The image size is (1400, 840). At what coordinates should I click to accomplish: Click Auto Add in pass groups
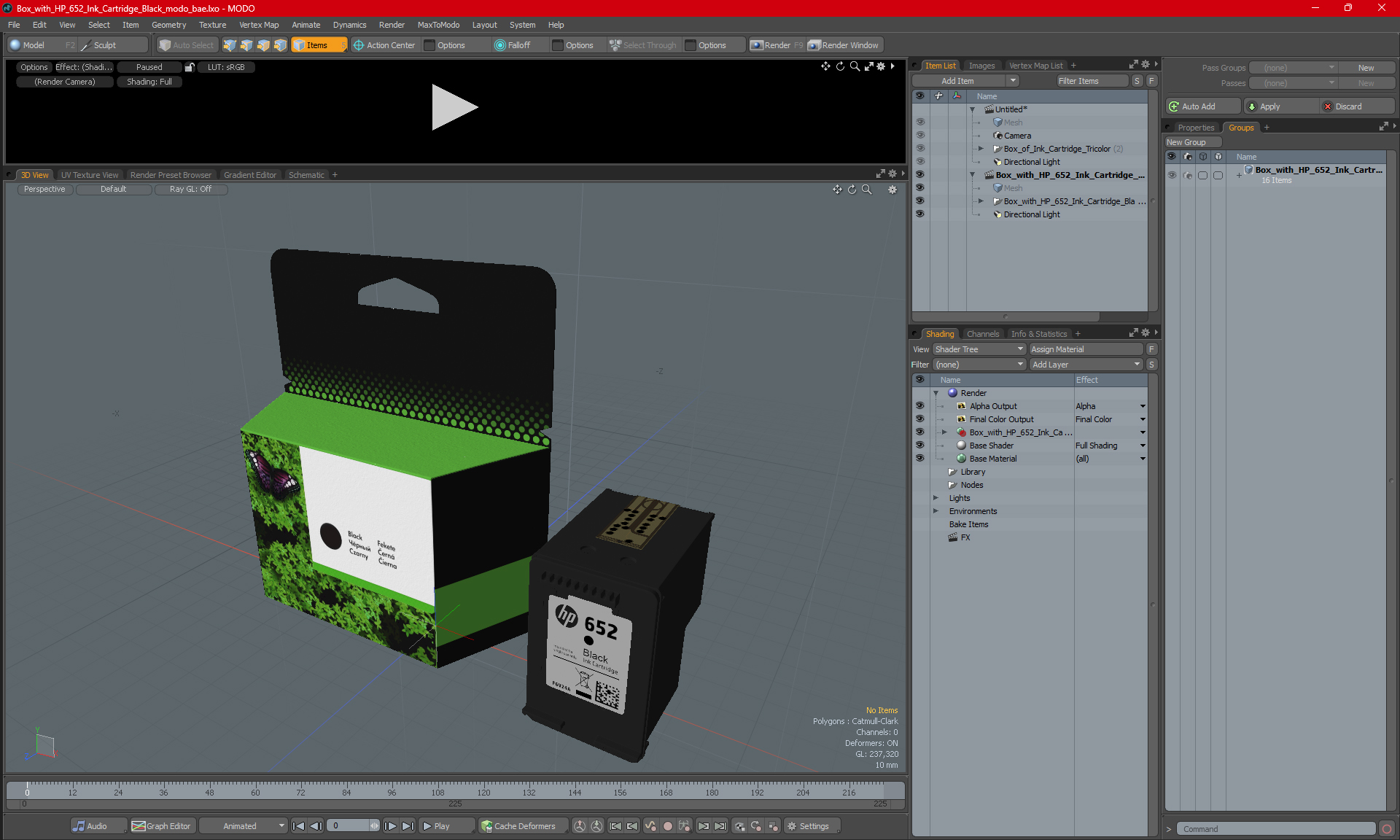pyautogui.click(x=1202, y=106)
